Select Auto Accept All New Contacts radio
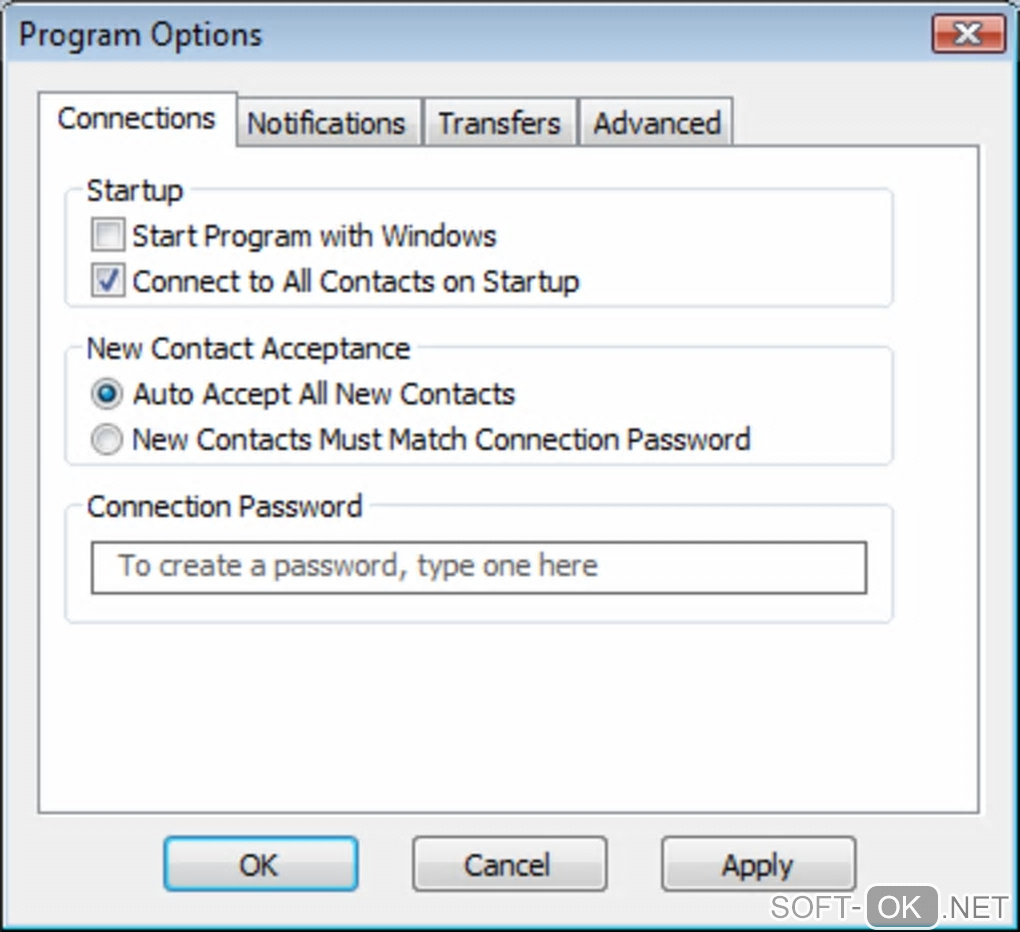The width and height of the screenshot is (1020, 932). coord(107,394)
